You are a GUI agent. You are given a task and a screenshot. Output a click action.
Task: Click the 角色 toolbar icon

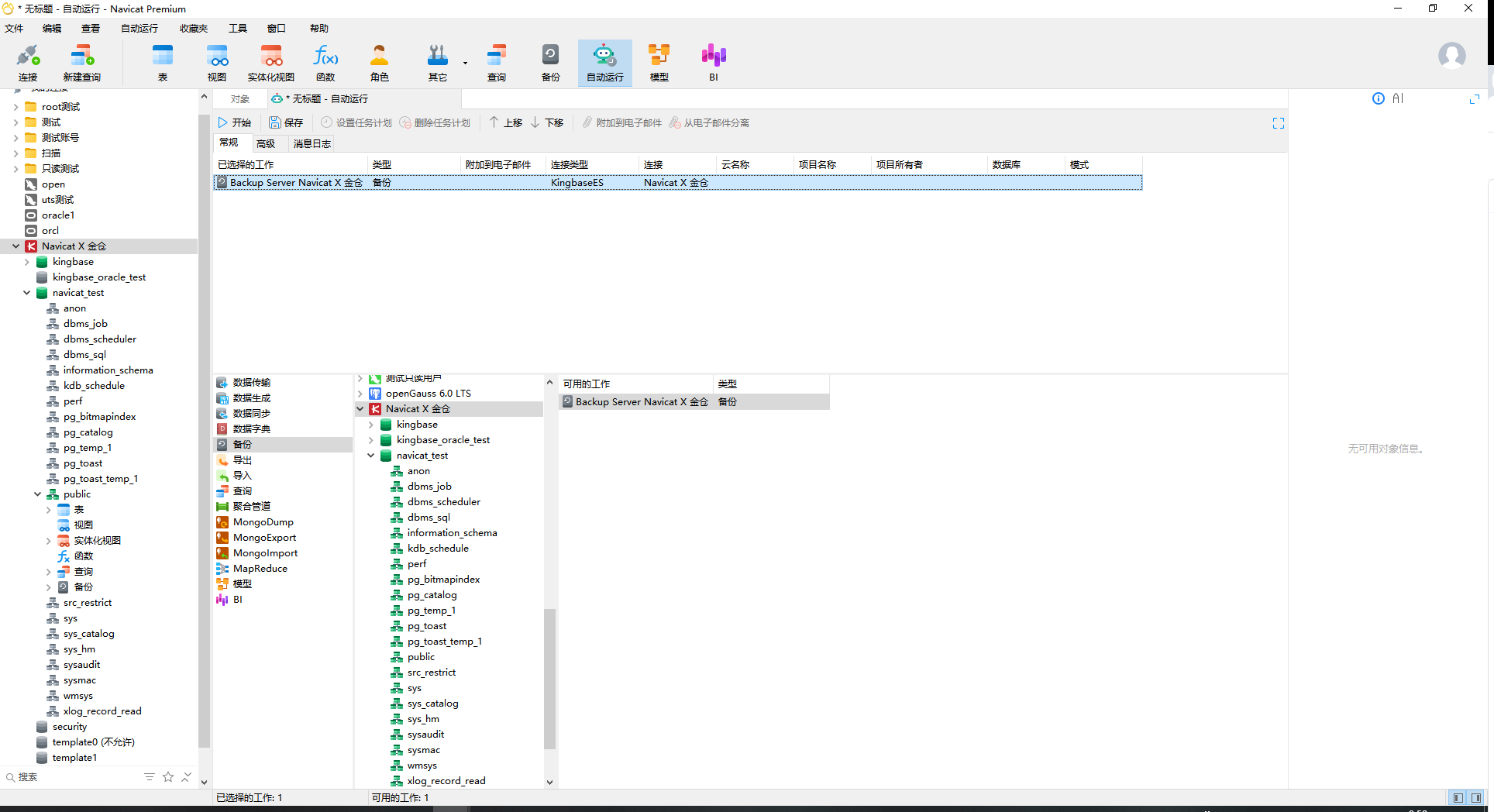click(380, 63)
